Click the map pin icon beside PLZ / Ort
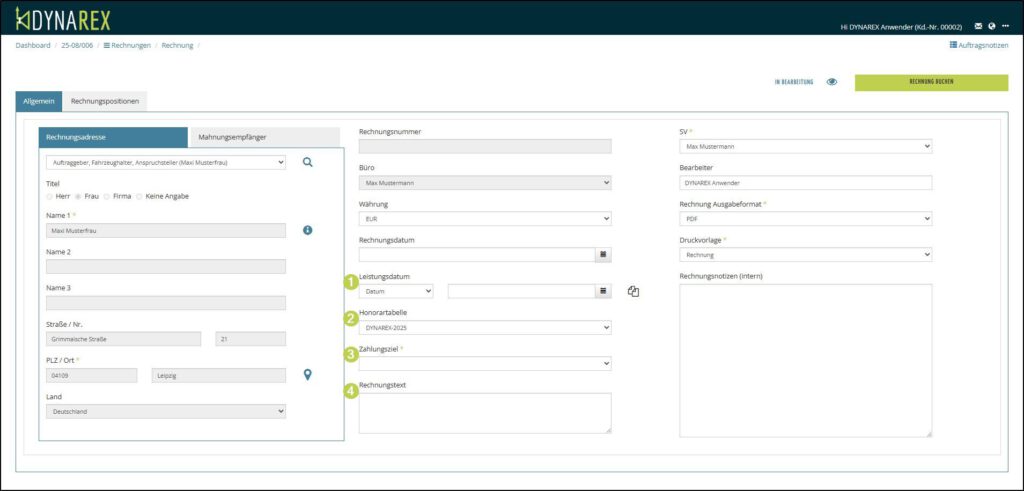 [308, 375]
